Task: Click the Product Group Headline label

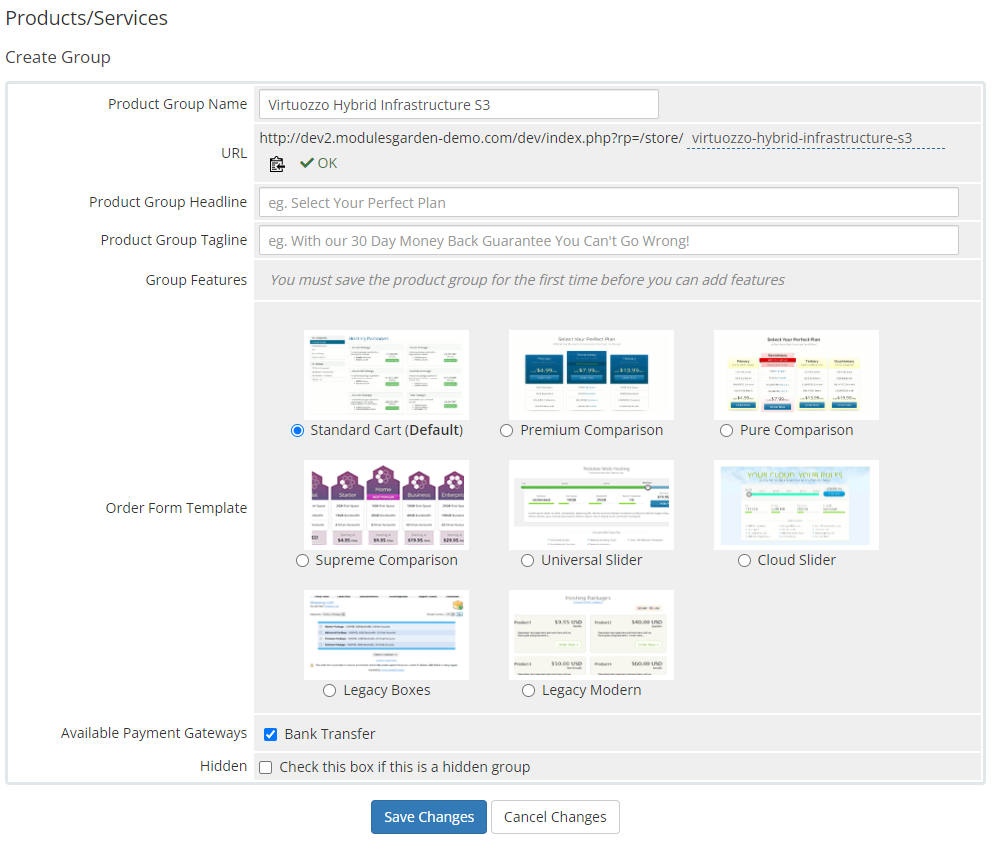Action: [168, 202]
